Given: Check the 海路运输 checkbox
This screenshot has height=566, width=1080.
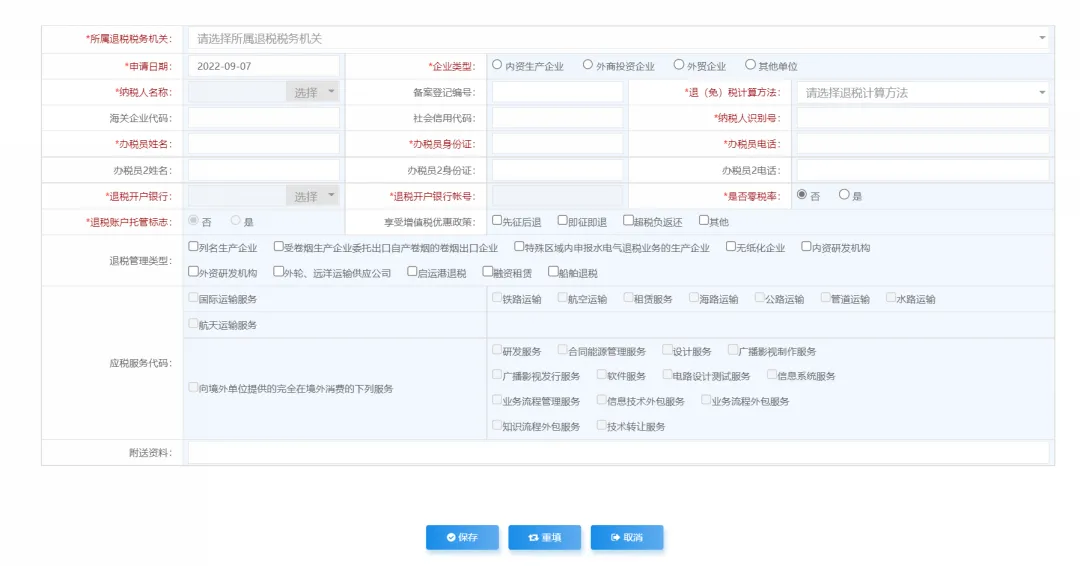Looking at the screenshot, I should (694, 298).
